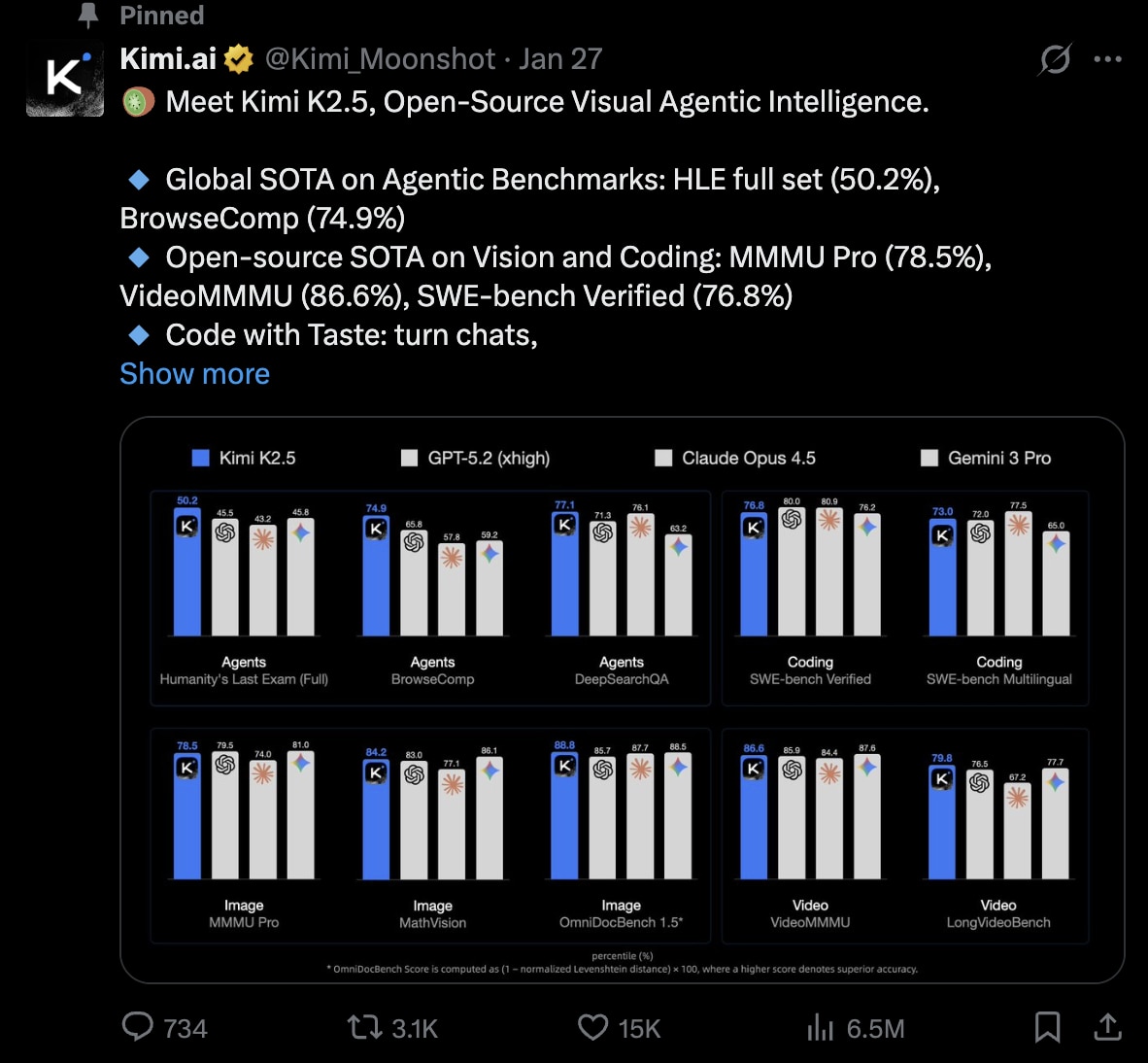Click the blue Kimi K2.5 legend swatch
This screenshot has width=1148, height=1063.
[201, 458]
